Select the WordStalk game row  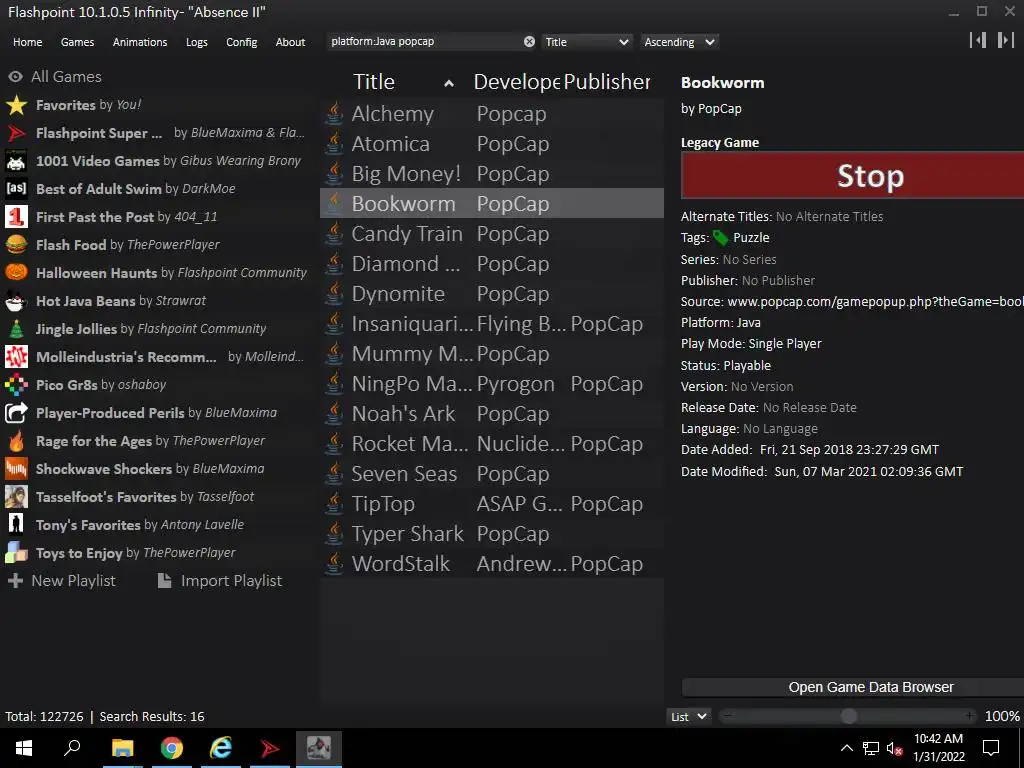492,564
